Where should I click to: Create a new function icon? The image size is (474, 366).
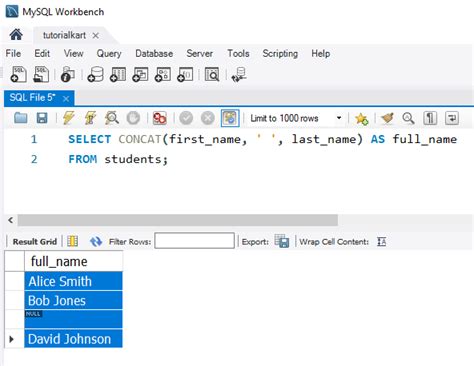coord(185,74)
